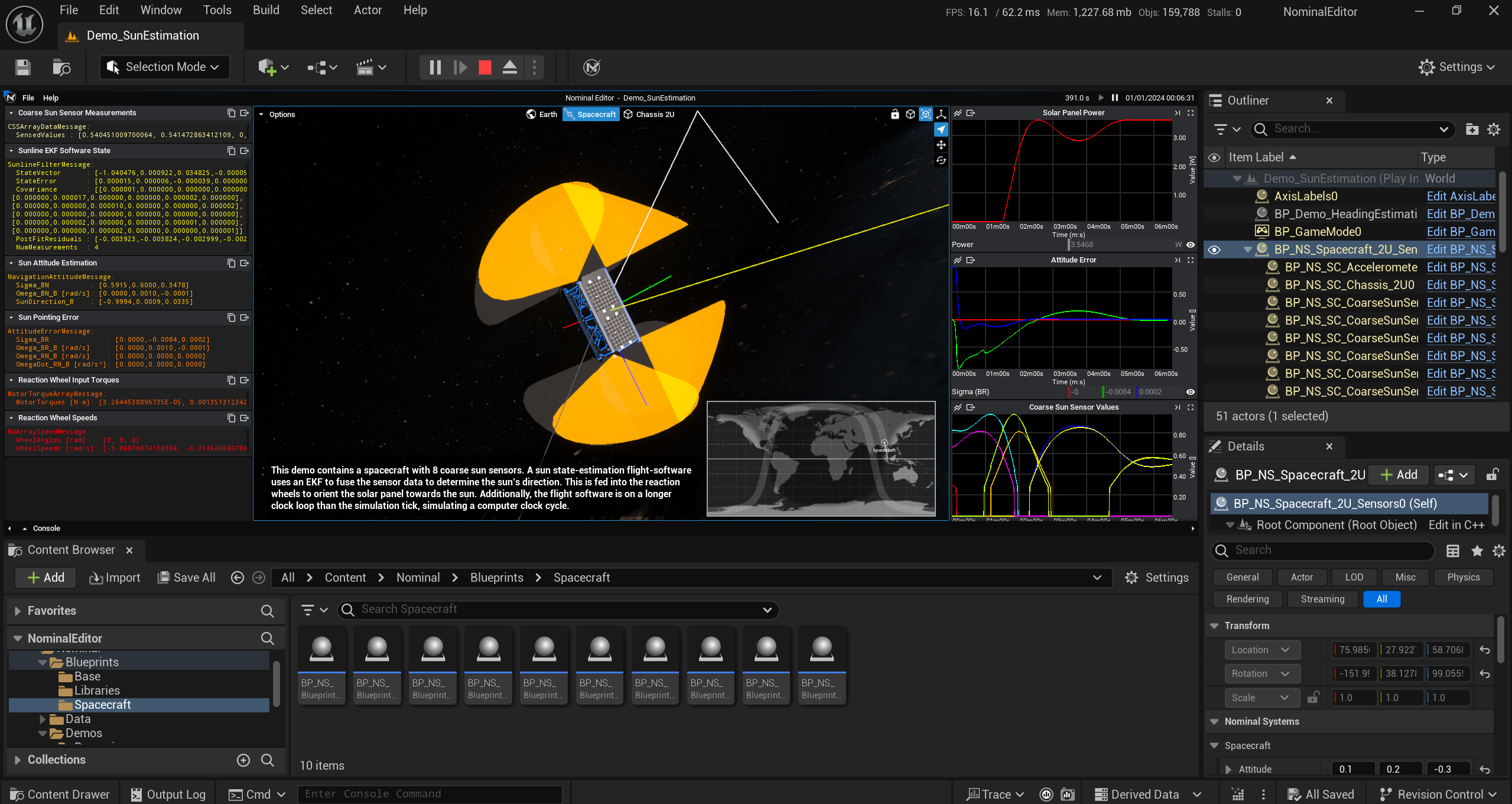This screenshot has width=1512, height=804.
Task: Collapse the Sunline EKF Software State section
Action: pyautogui.click(x=11, y=151)
